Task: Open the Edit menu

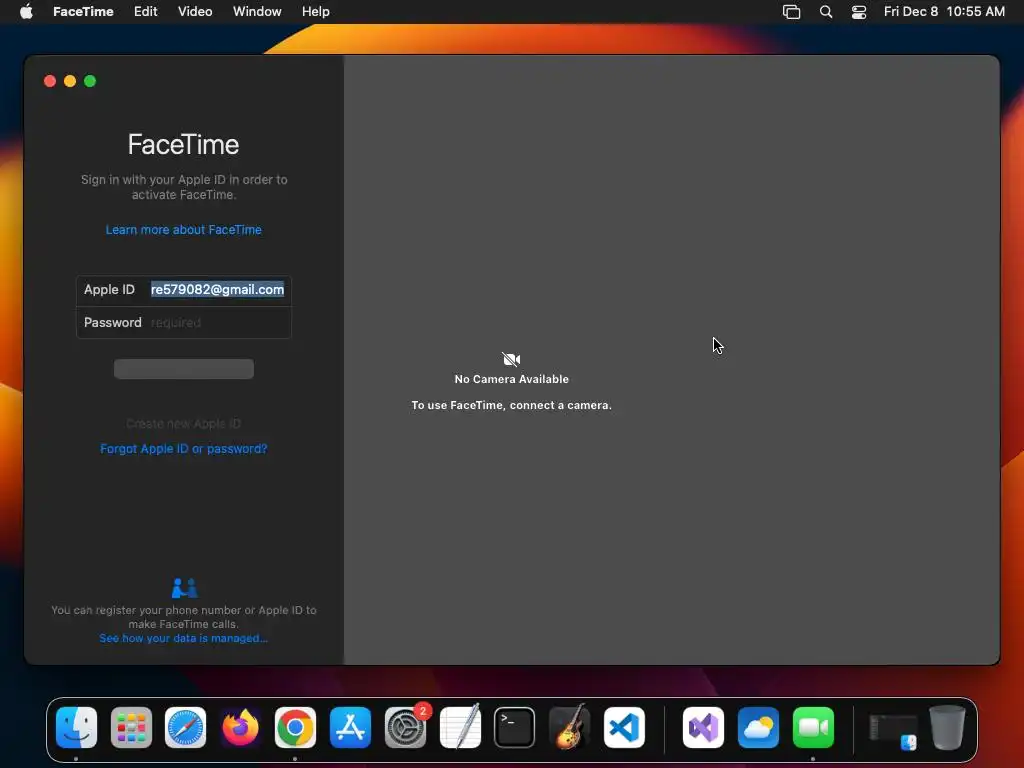Action: click(x=146, y=12)
